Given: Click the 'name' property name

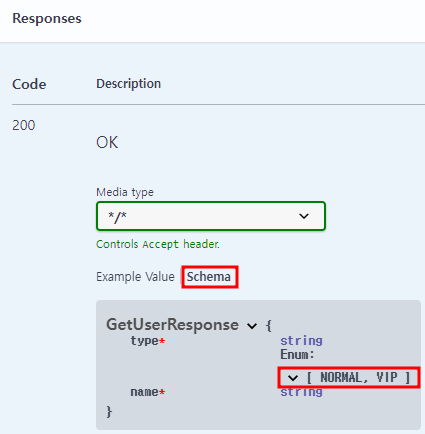Looking at the screenshot, I should 144,392.
